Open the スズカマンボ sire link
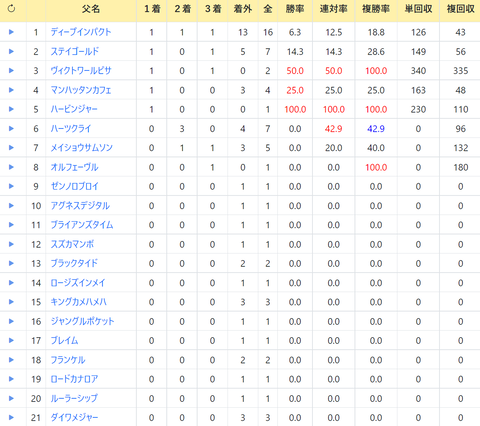 click(72, 244)
